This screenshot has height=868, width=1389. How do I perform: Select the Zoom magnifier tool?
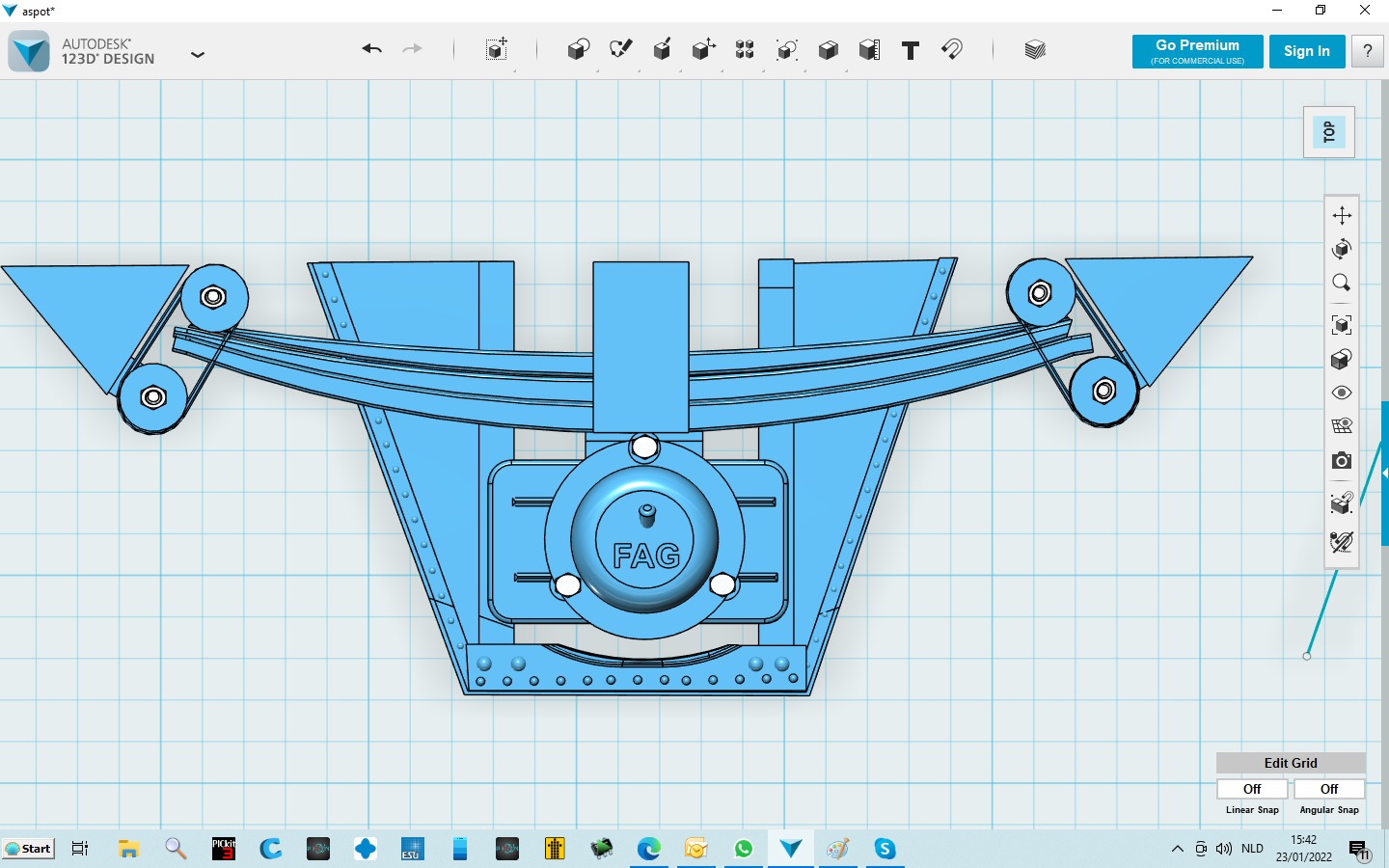coord(1342,283)
